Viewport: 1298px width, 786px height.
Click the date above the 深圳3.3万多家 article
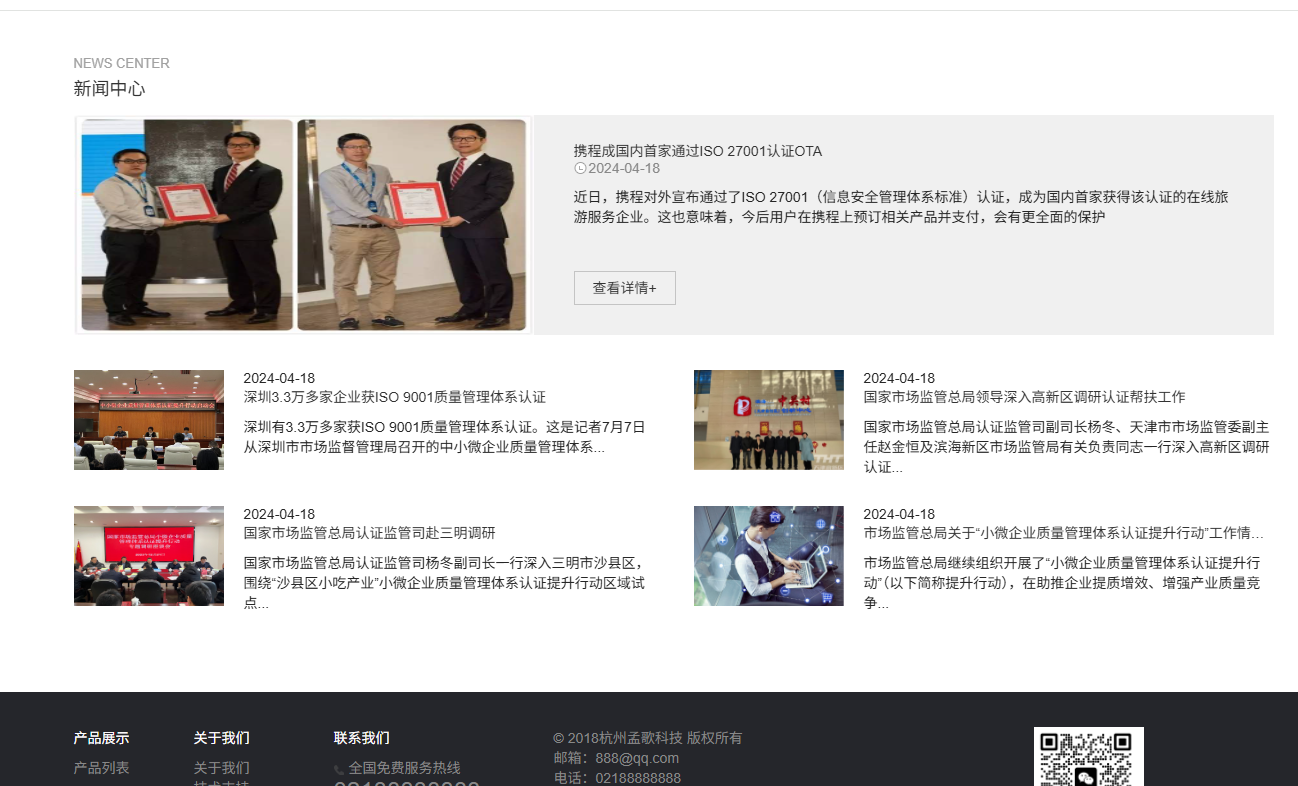(279, 378)
